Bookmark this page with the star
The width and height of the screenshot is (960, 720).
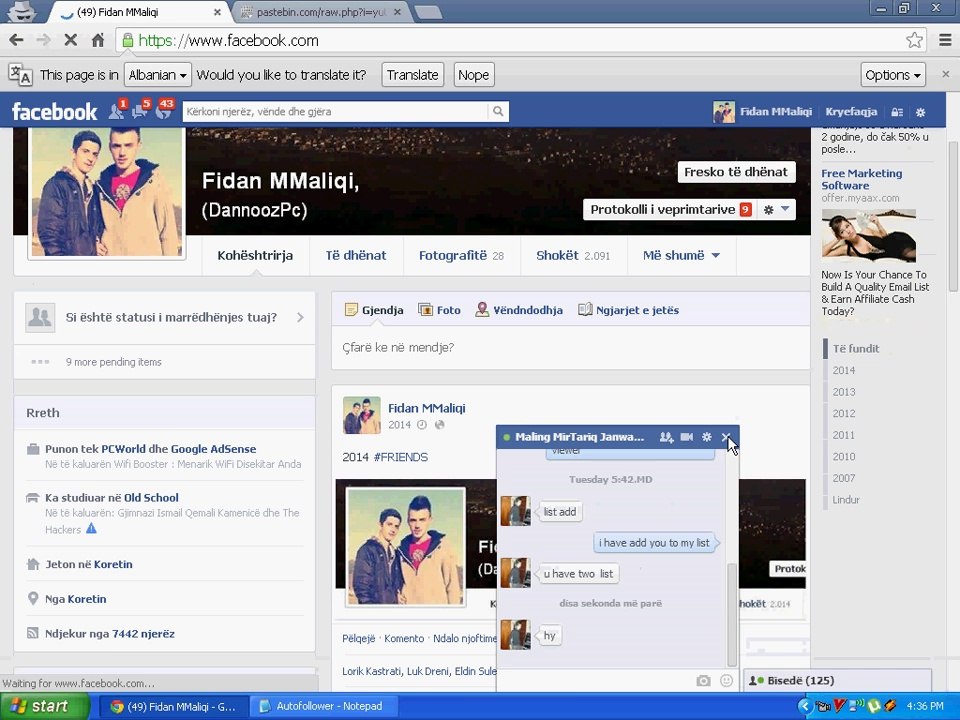point(914,40)
